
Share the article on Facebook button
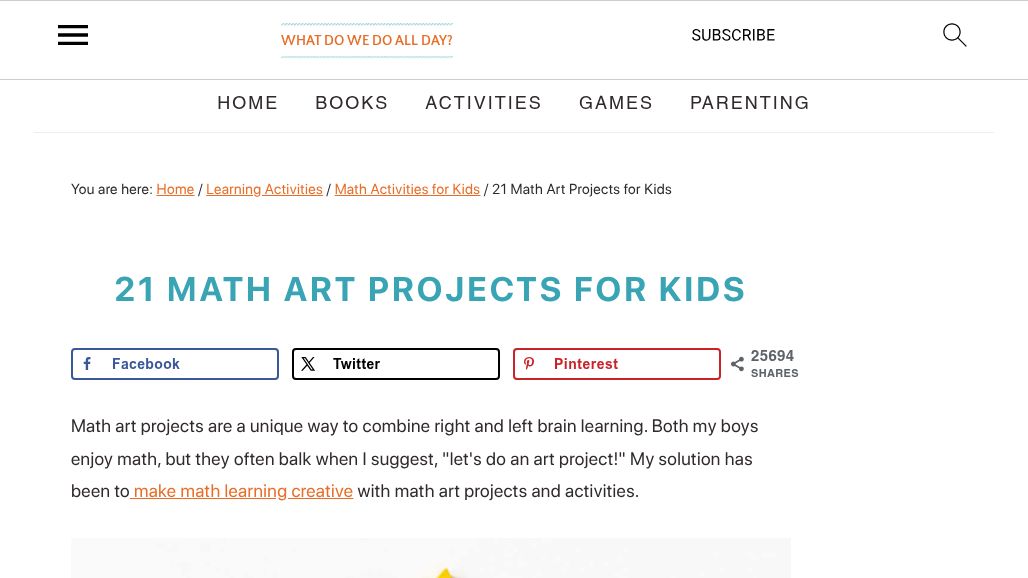175,364
